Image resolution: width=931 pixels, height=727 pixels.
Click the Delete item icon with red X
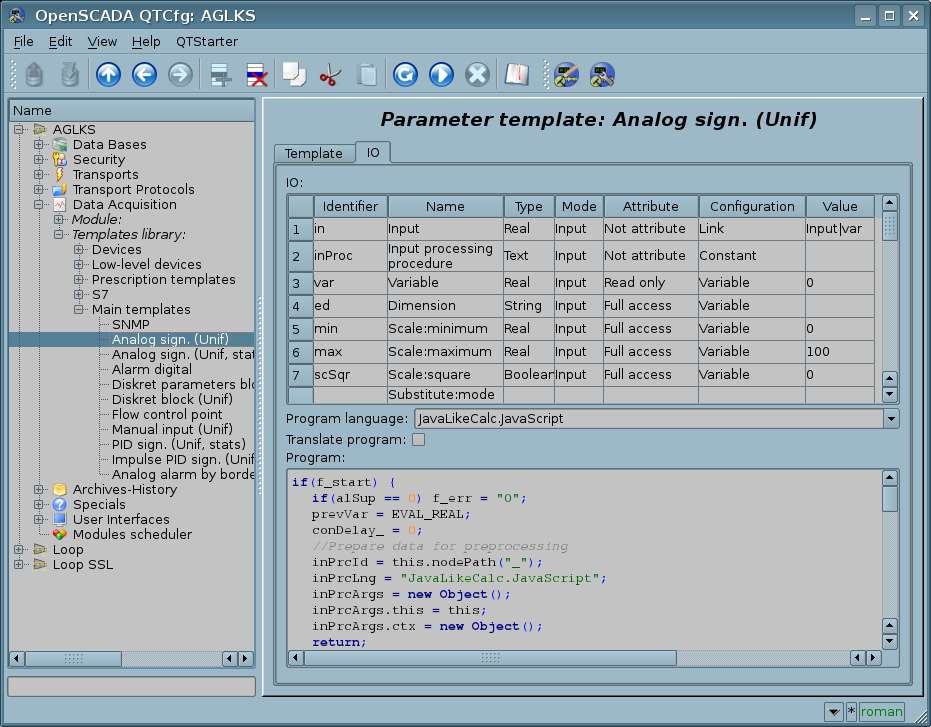pos(256,75)
